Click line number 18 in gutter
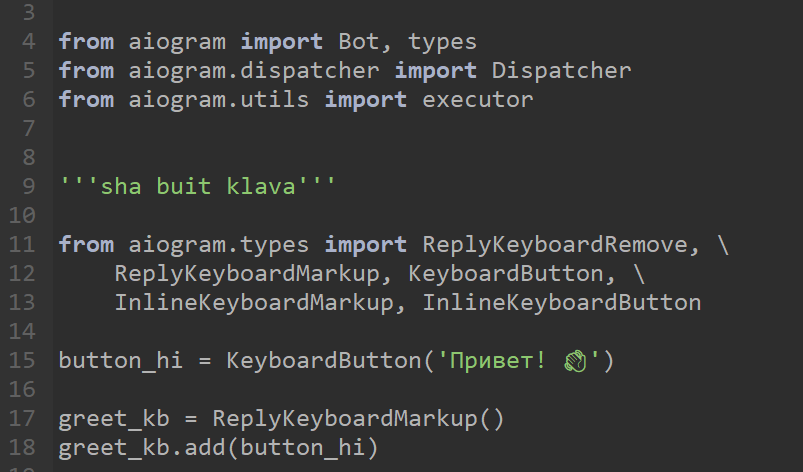Screen dimensions: 803x472 point(22,448)
